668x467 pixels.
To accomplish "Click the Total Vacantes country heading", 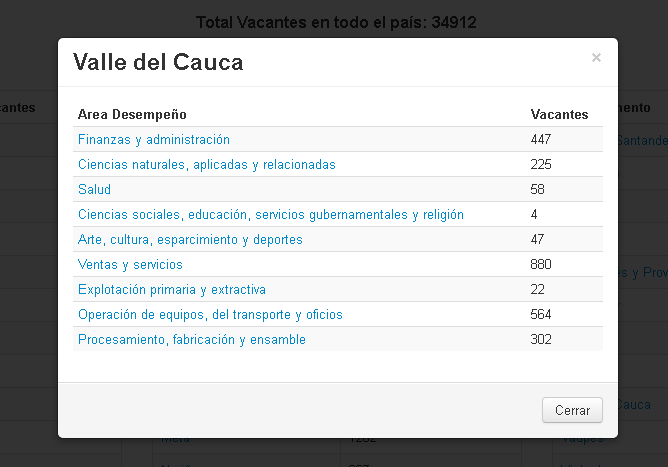I will click(334, 22).
